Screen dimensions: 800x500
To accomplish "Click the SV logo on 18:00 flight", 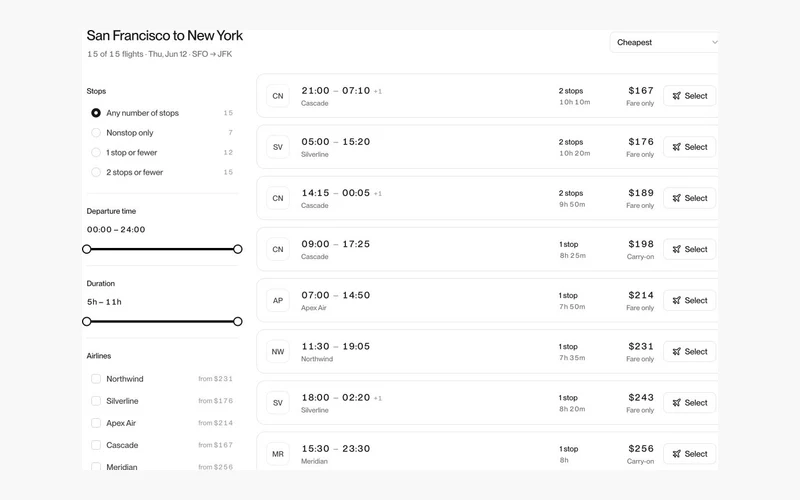I will click(x=278, y=403).
